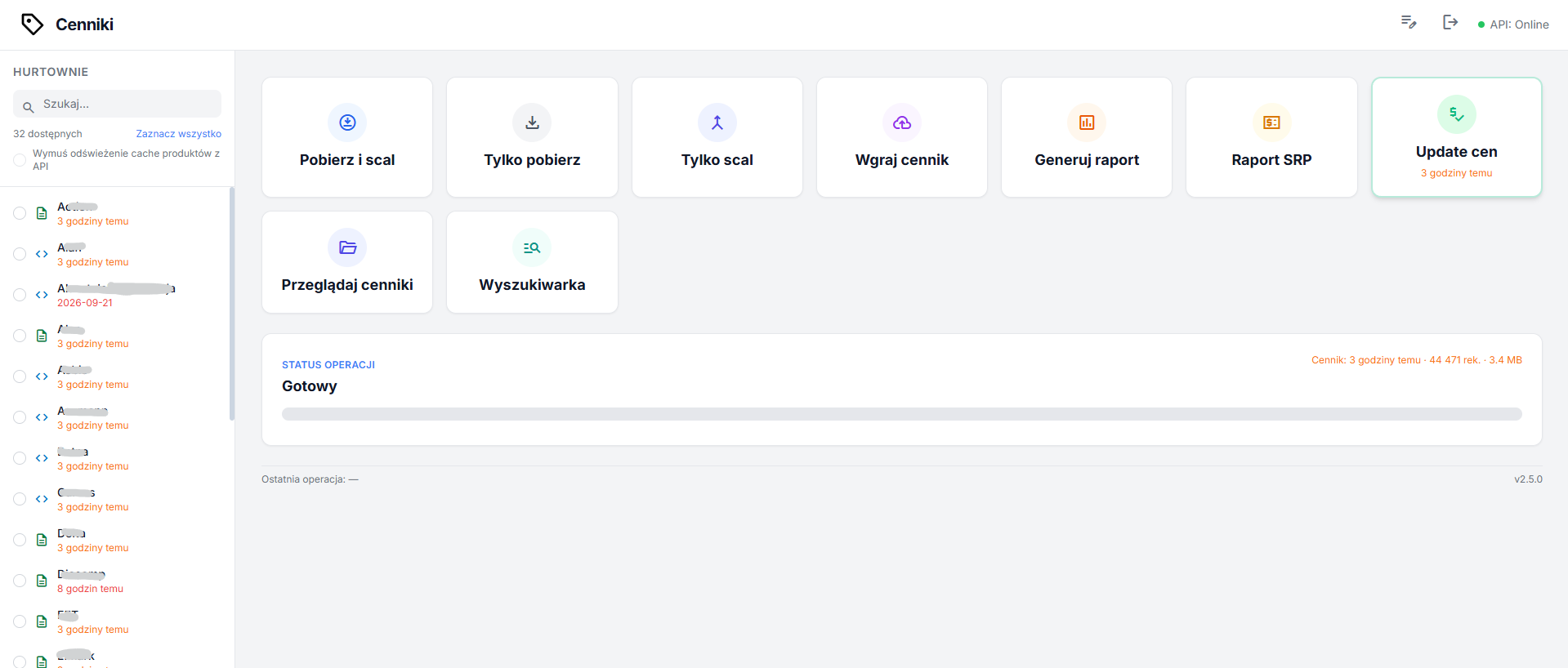Open the Wyszukiwarka search-list icon
The image size is (1568, 668).
532,247
